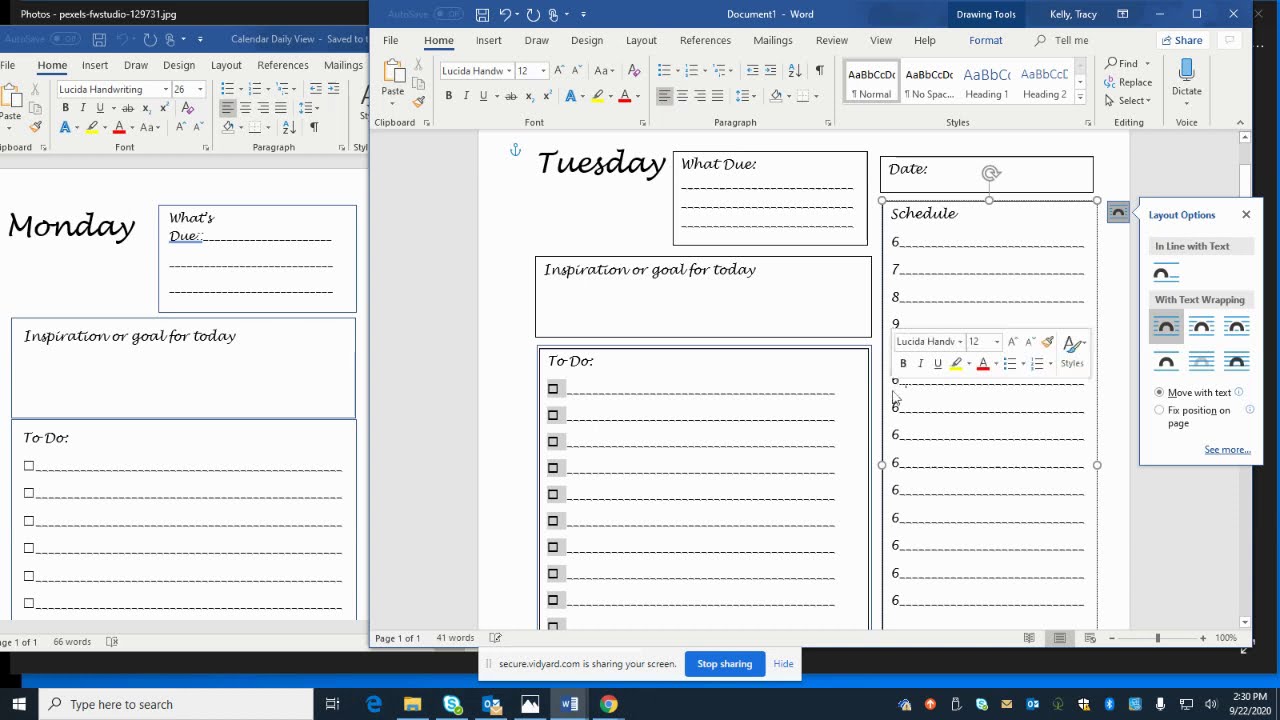Open font name dropdown in Document1 ribbon
This screenshot has height=720, width=1280.
(x=510, y=71)
